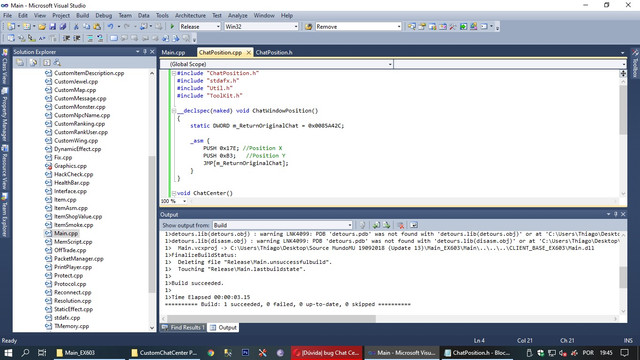Cut selection with the scissors icon
This screenshot has width=640, height=360.
[76, 27]
